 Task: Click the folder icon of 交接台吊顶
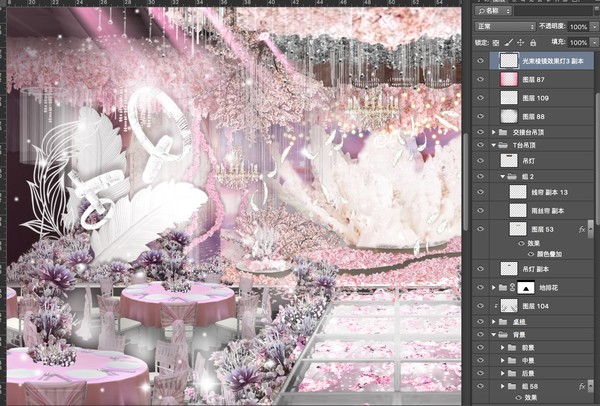coord(503,132)
